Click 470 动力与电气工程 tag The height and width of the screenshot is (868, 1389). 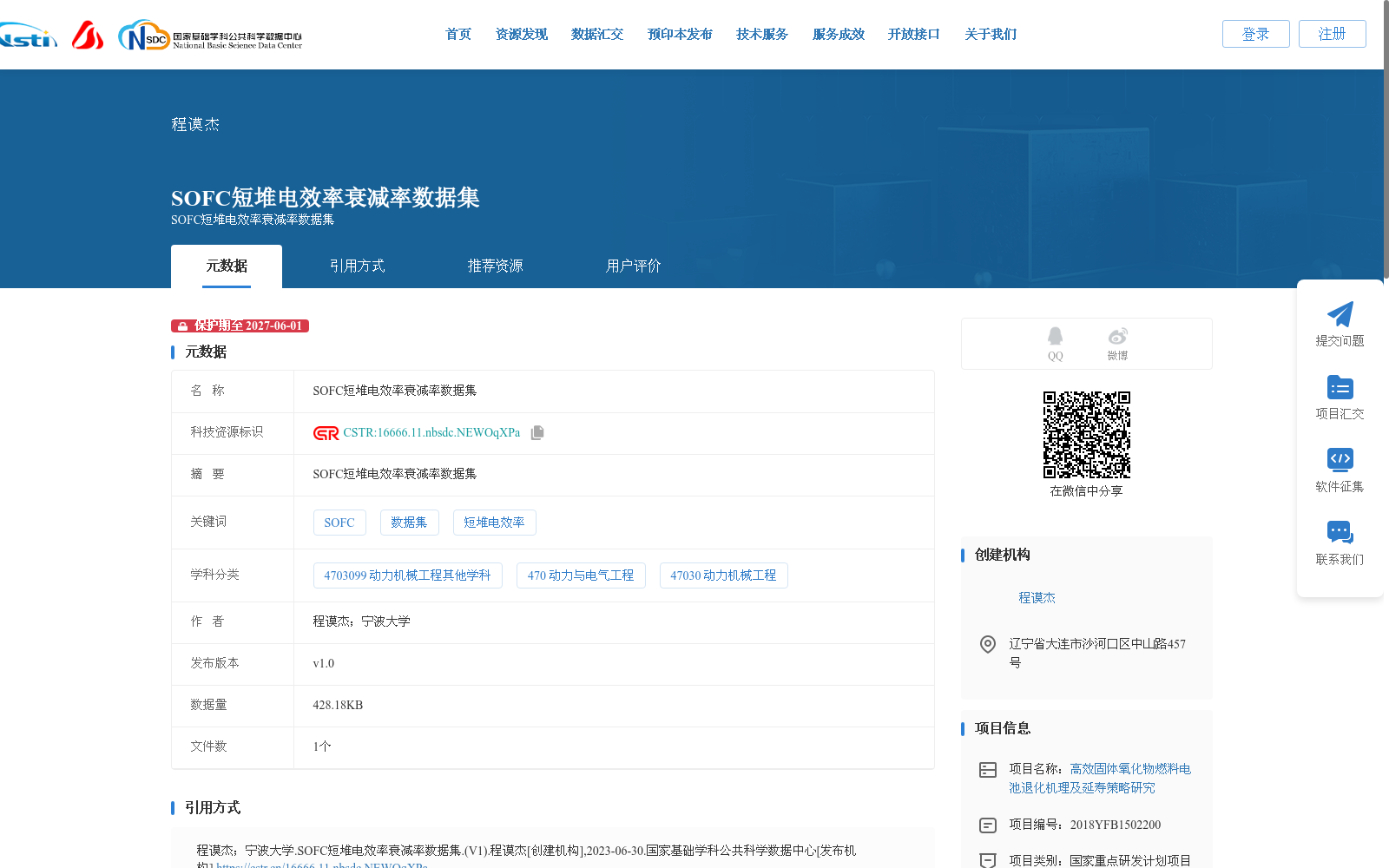(581, 575)
